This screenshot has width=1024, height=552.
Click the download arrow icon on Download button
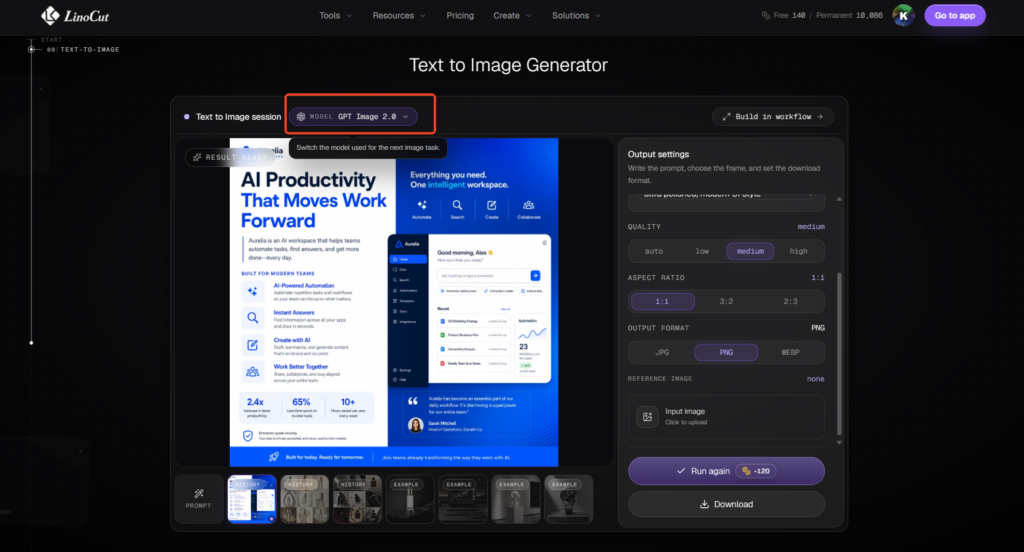(704, 504)
